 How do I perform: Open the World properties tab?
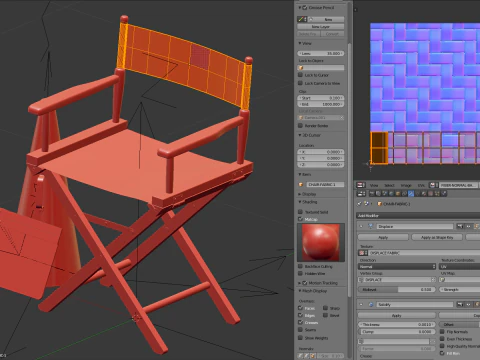pos(391,194)
